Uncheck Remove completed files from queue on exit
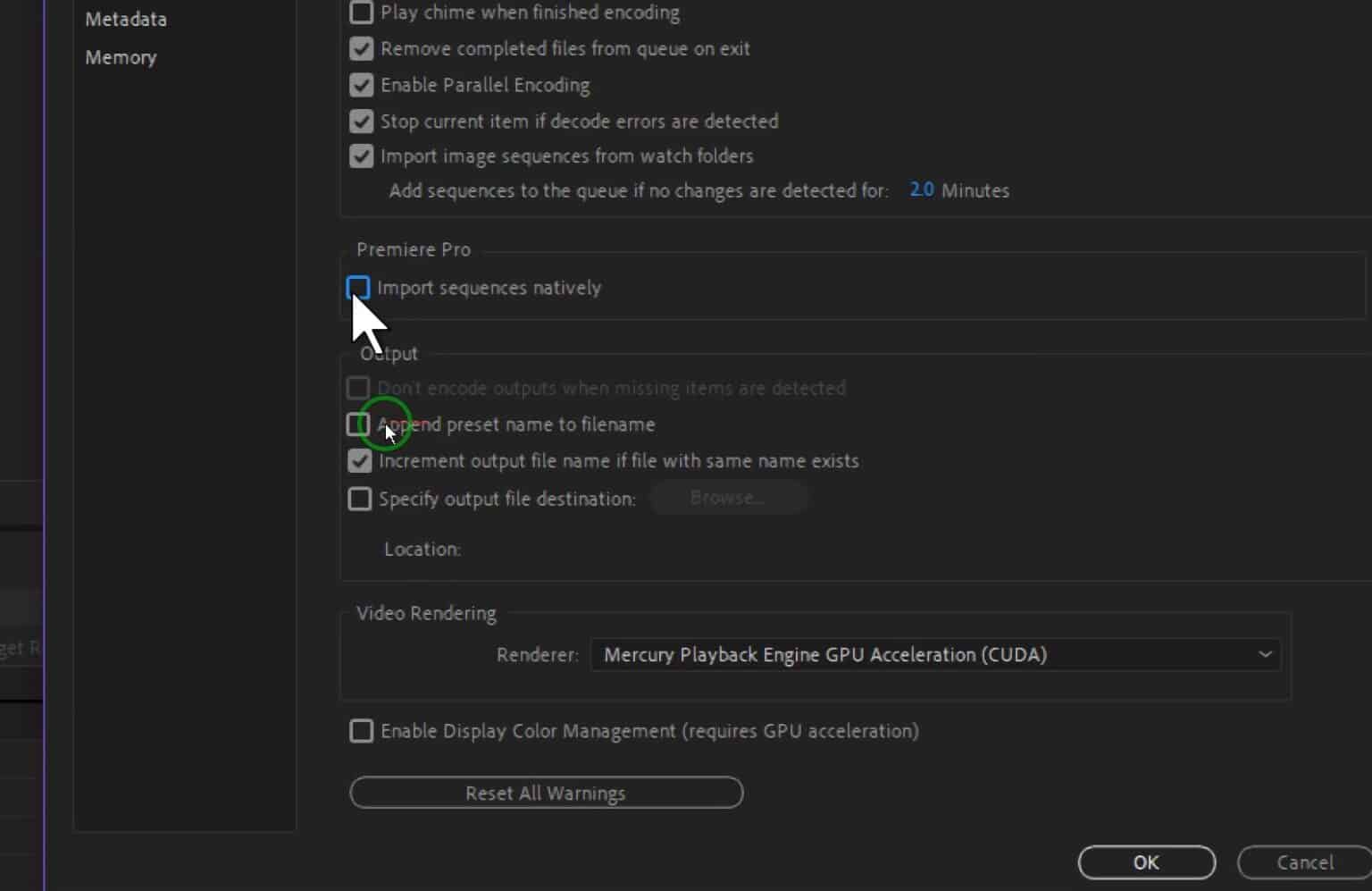Image resolution: width=1372 pixels, height=891 pixels. [x=361, y=49]
